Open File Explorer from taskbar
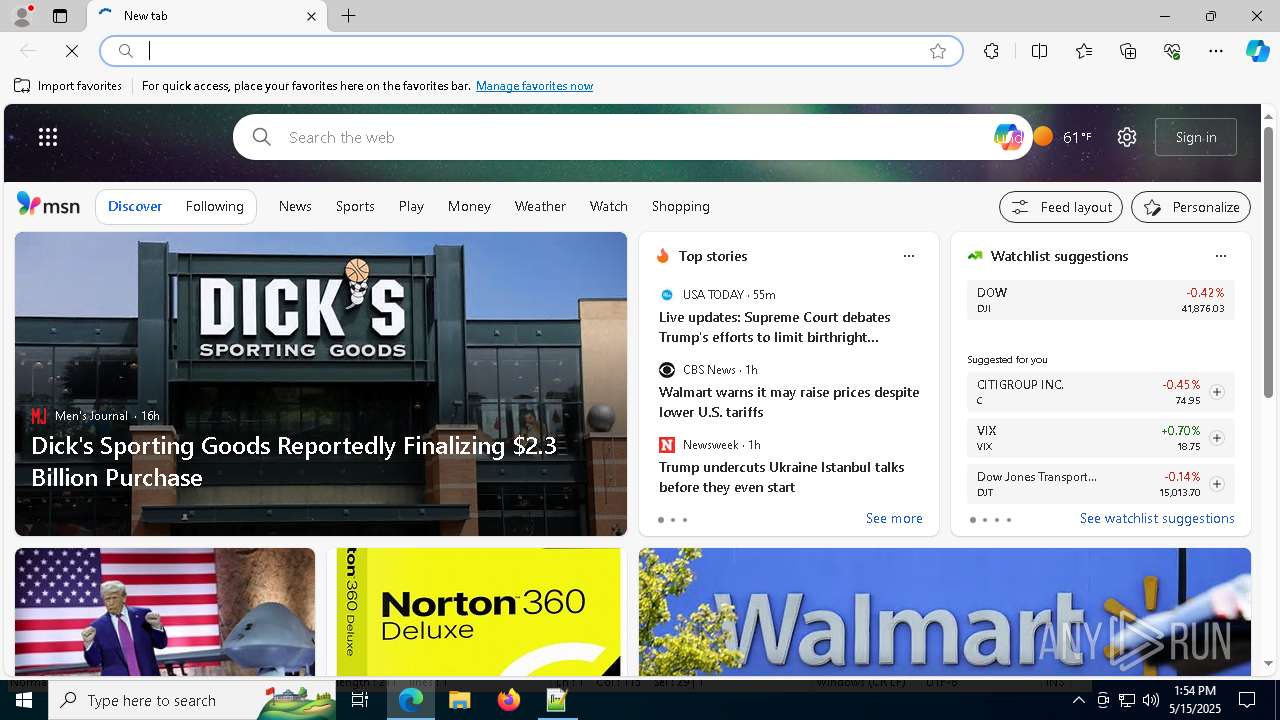 (459, 700)
